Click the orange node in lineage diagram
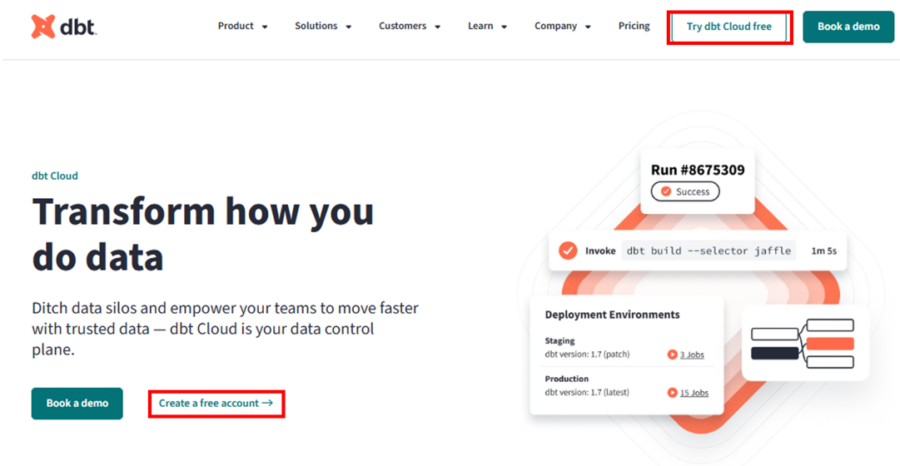Screen dimensions: 900x466 coord(830,344)
